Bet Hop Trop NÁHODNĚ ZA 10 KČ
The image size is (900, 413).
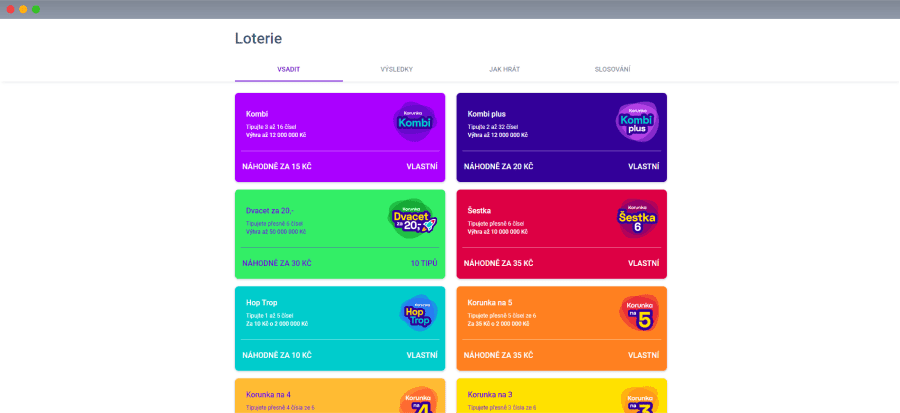pos(277,355)
